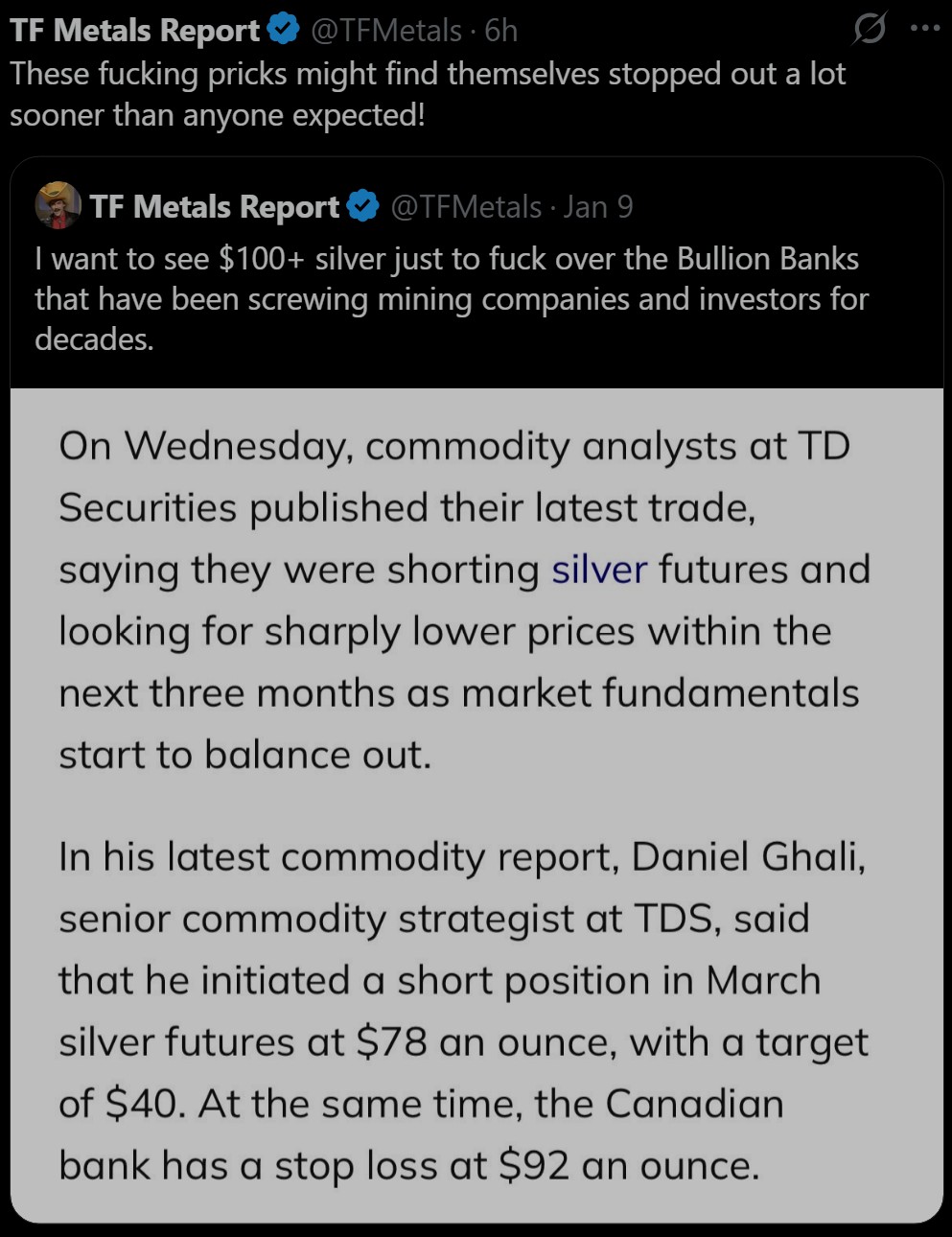Click the "TD" text ending the article's first line
Image resolution: width=952 pixels, height=1237 pixels.
click(x=824, y=446)
